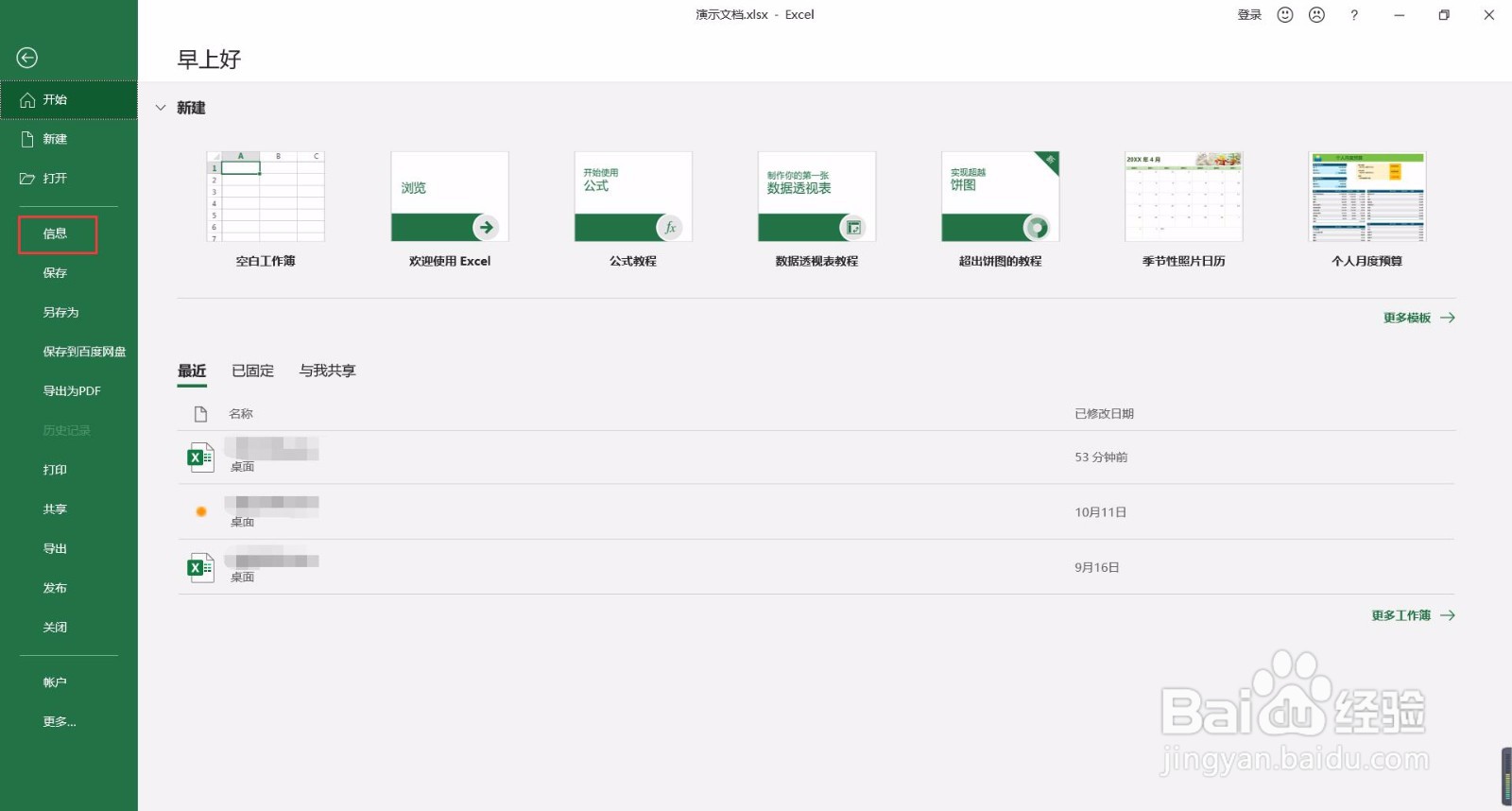Click the Excel file icon in 53 分钟前 row
This screenshot has height=811, width=1512.
click(x=200, y=457)
